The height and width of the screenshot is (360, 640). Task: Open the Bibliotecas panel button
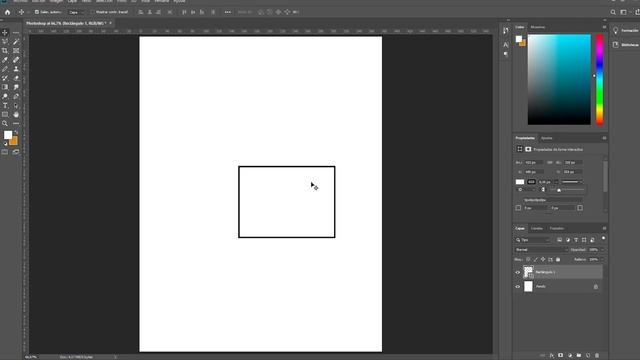pyautogui.click(x=626, y=45)
